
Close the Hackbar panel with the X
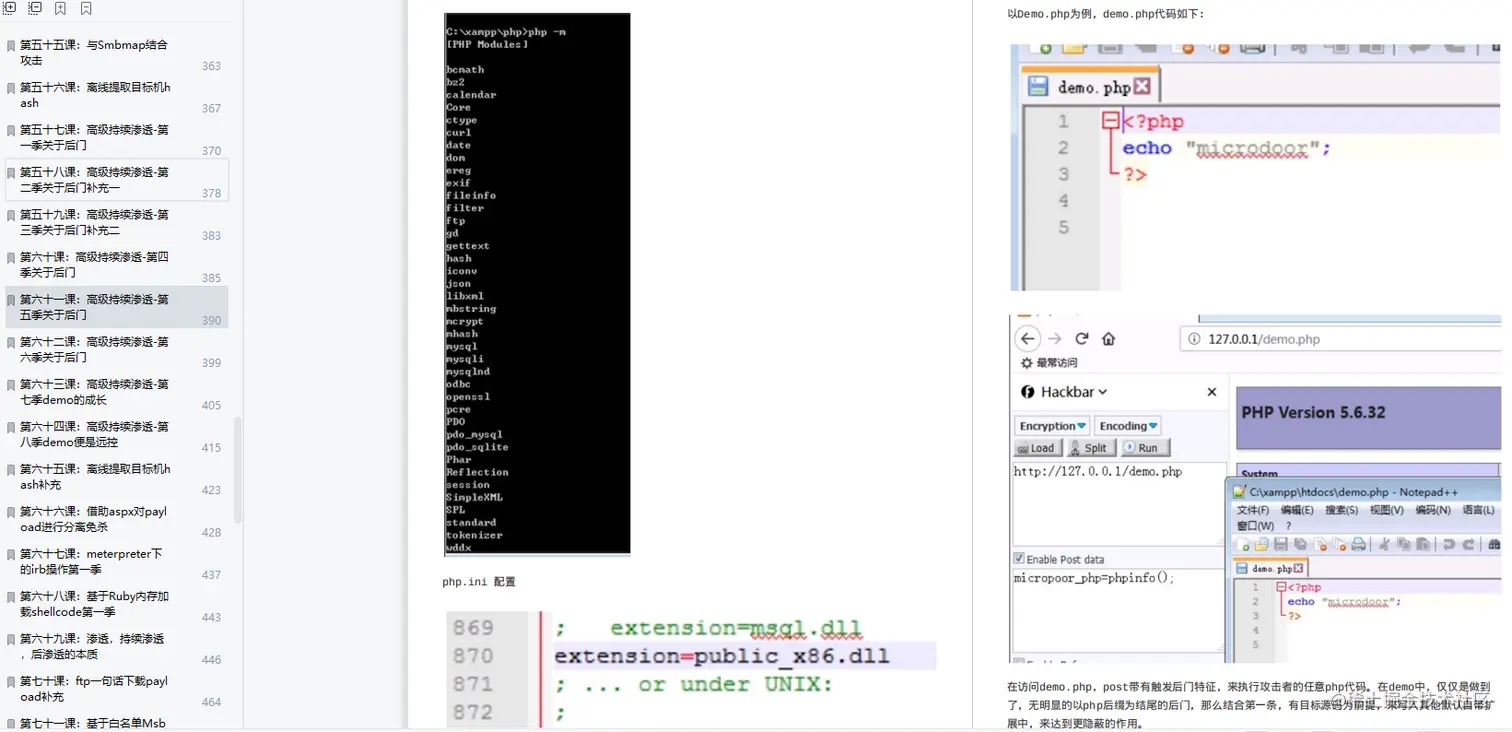coord(1212,392)
